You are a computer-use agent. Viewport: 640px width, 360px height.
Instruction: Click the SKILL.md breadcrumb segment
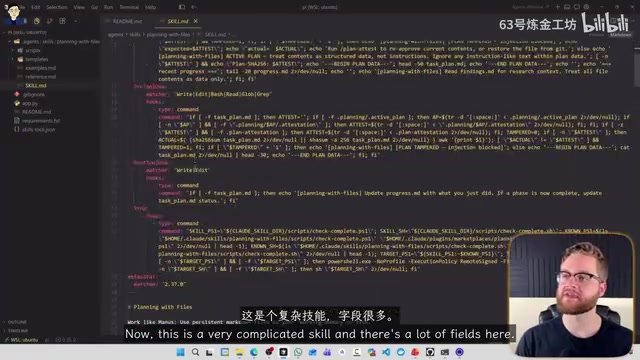click(215, 35)
